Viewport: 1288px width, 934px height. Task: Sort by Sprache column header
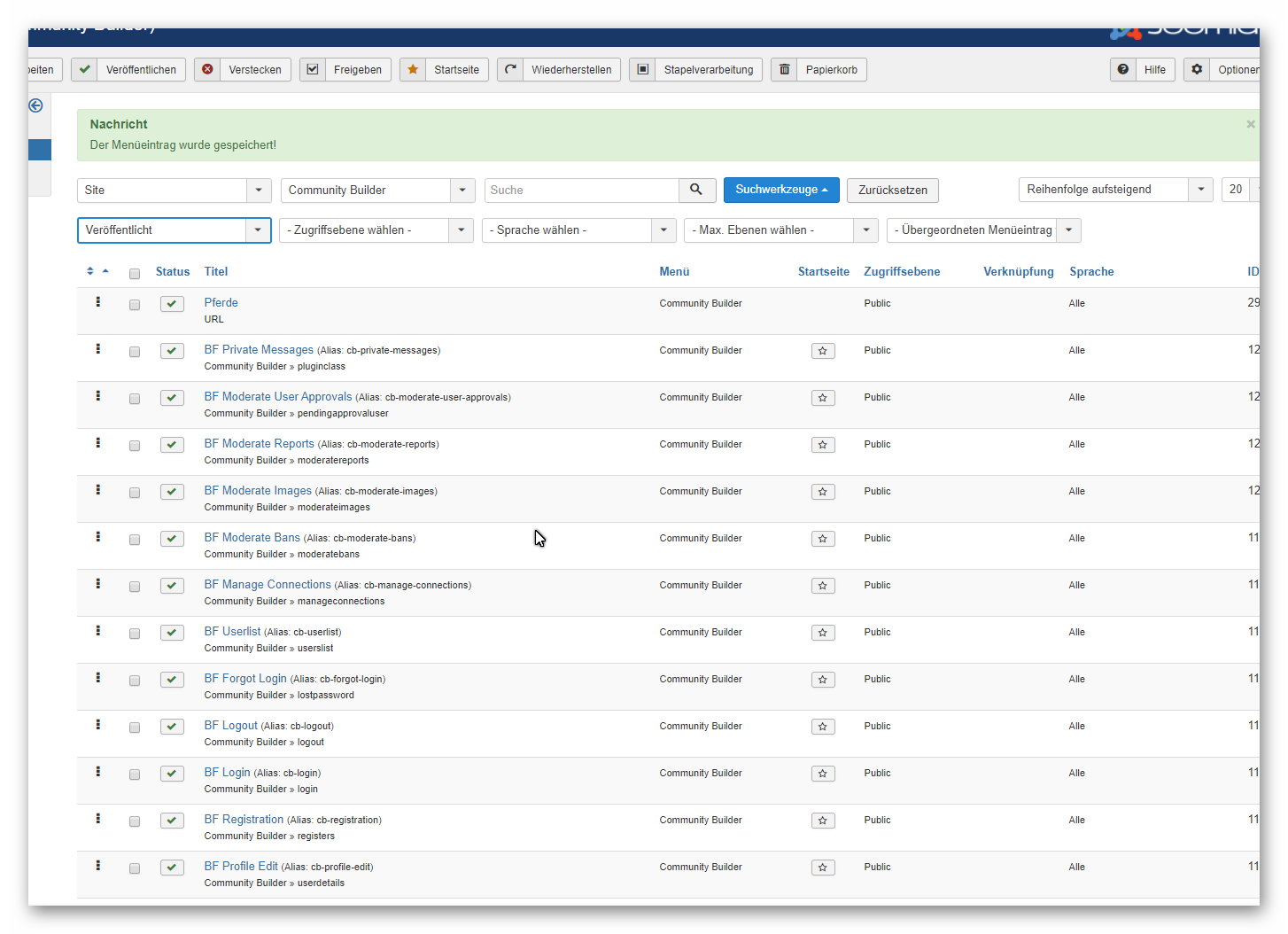[x=1091, y=272]
